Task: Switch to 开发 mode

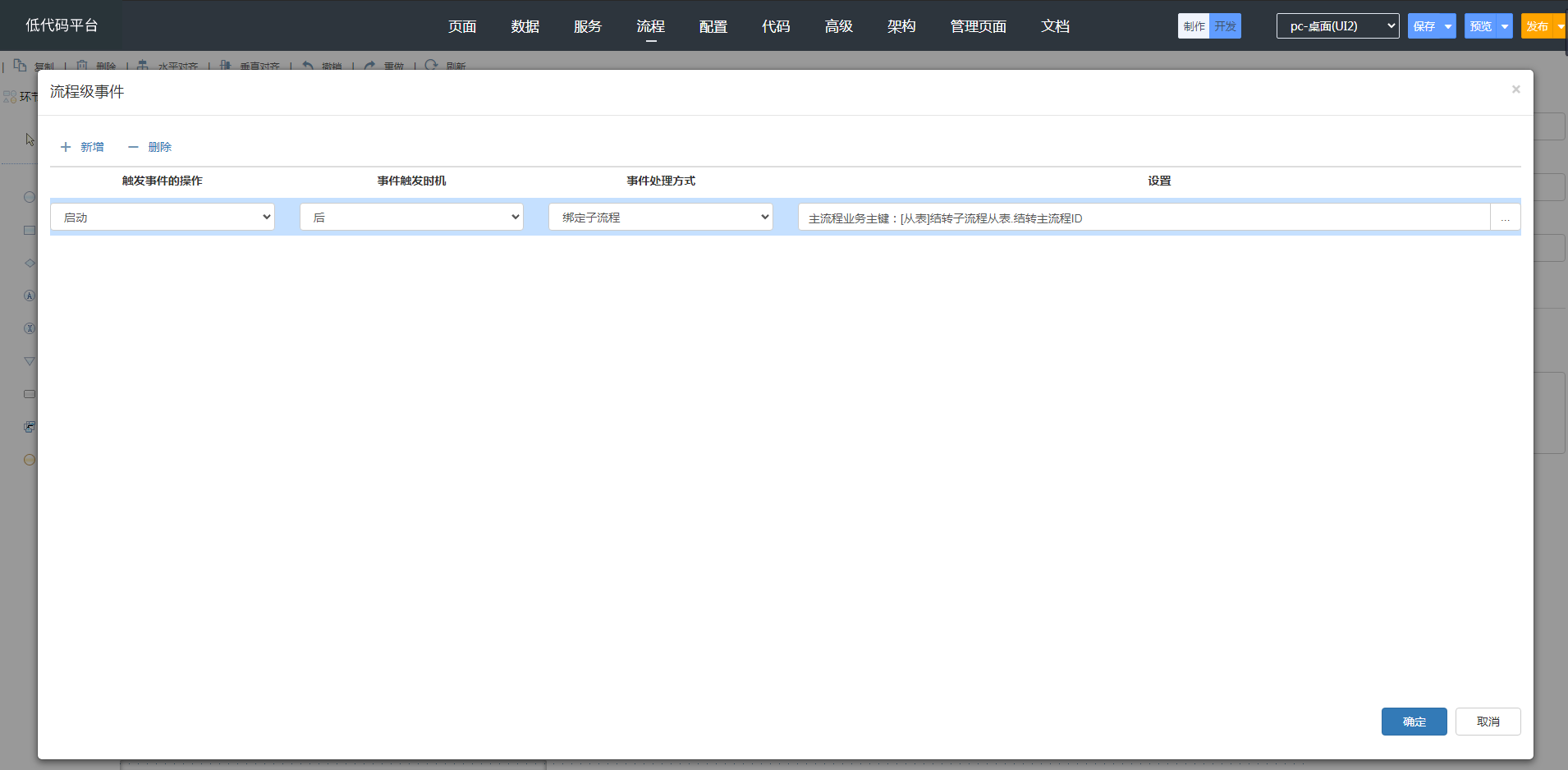Action: click(1225, 26)
